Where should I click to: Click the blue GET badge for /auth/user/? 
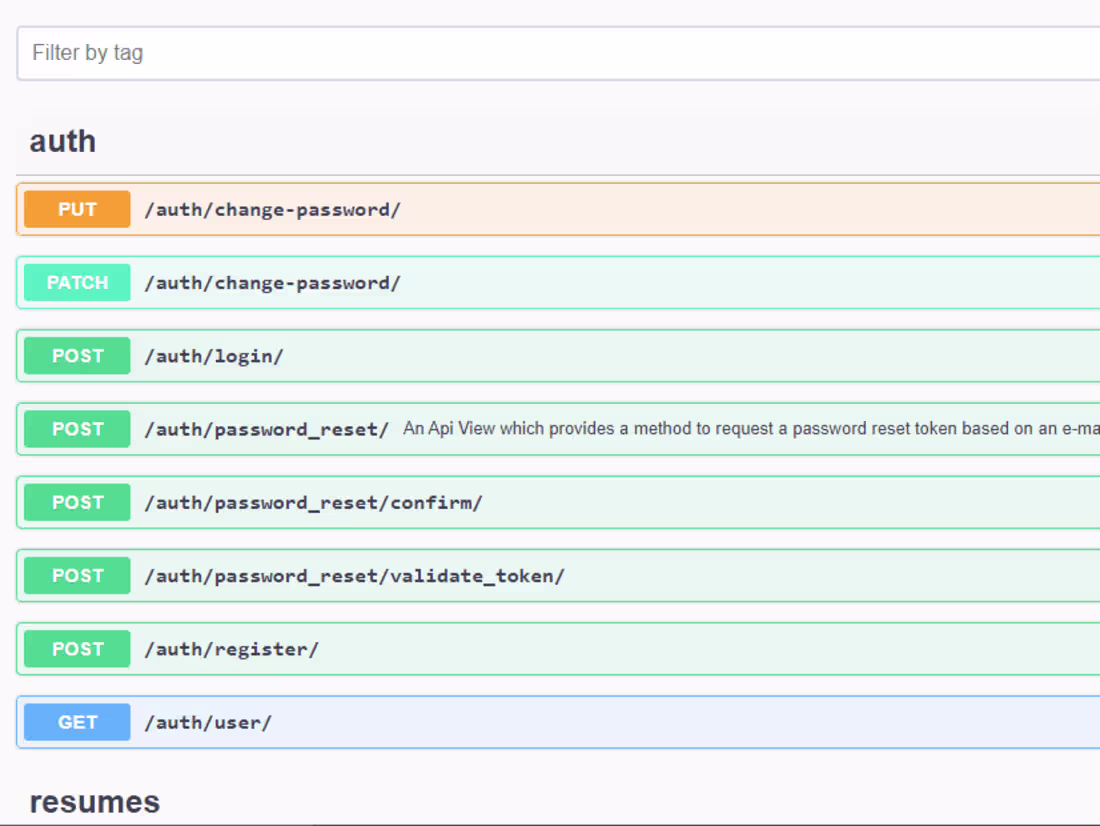coord(76,721)
